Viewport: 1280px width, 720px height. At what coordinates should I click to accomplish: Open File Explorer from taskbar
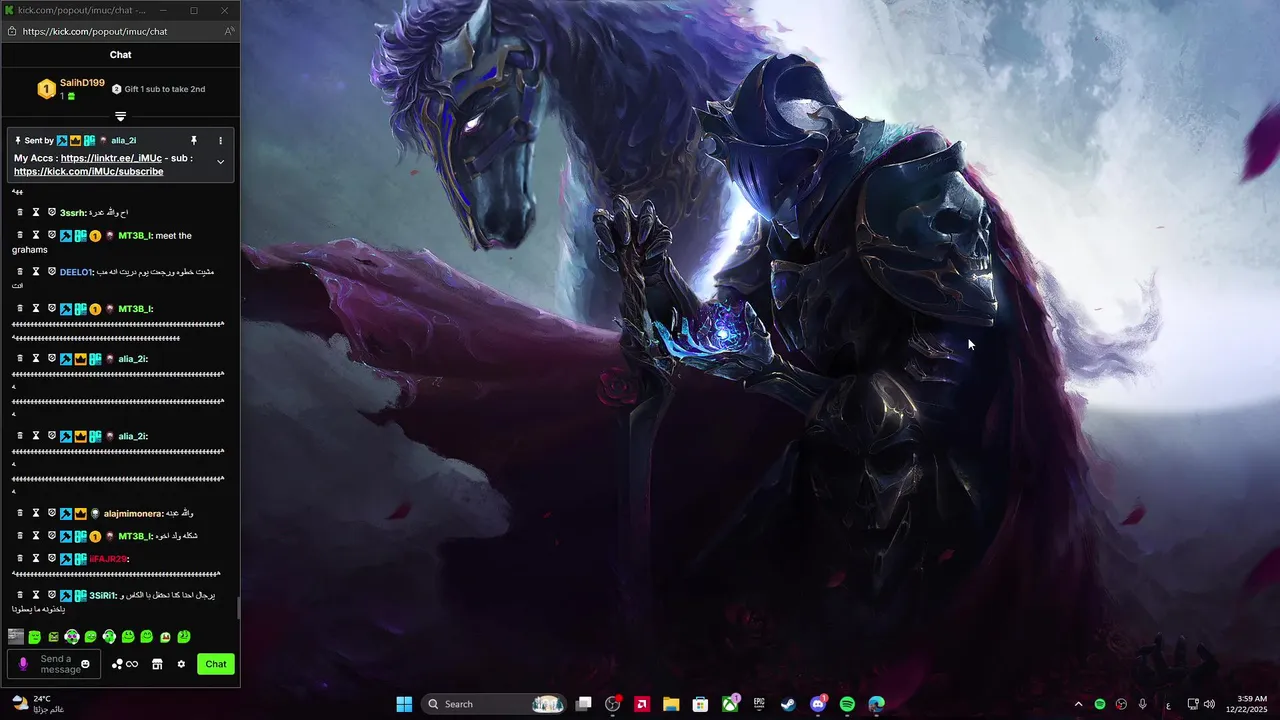671,704
